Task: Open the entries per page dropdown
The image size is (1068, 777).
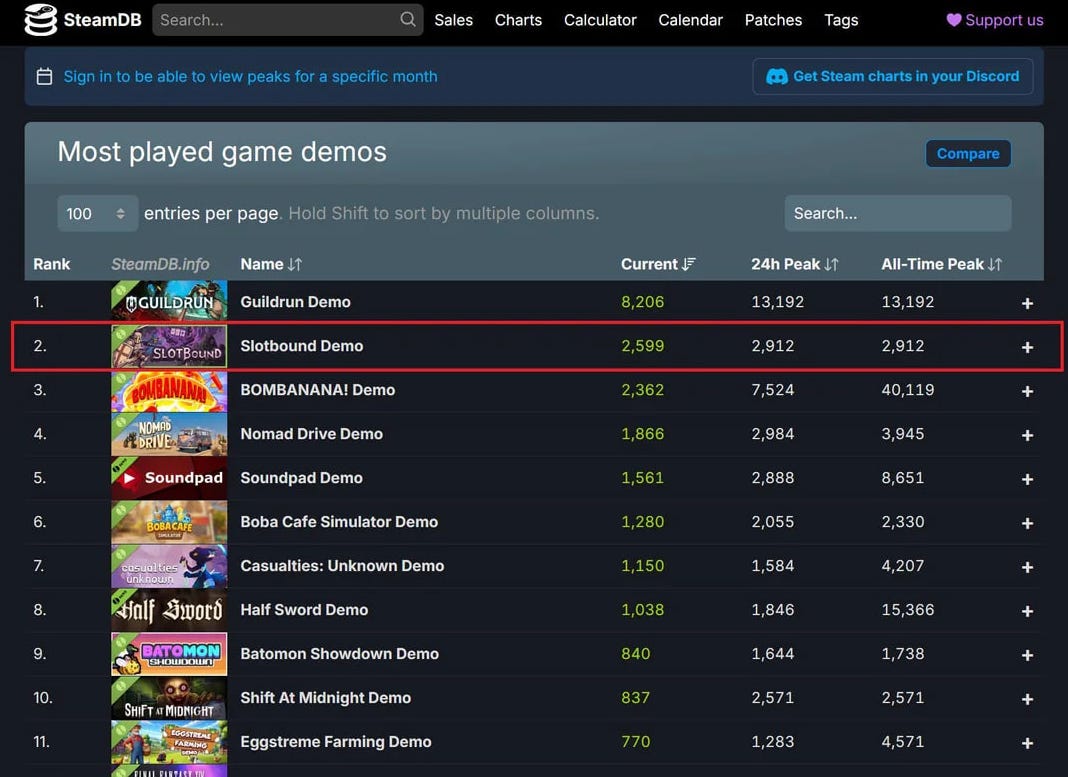Action: pos(97,213)
